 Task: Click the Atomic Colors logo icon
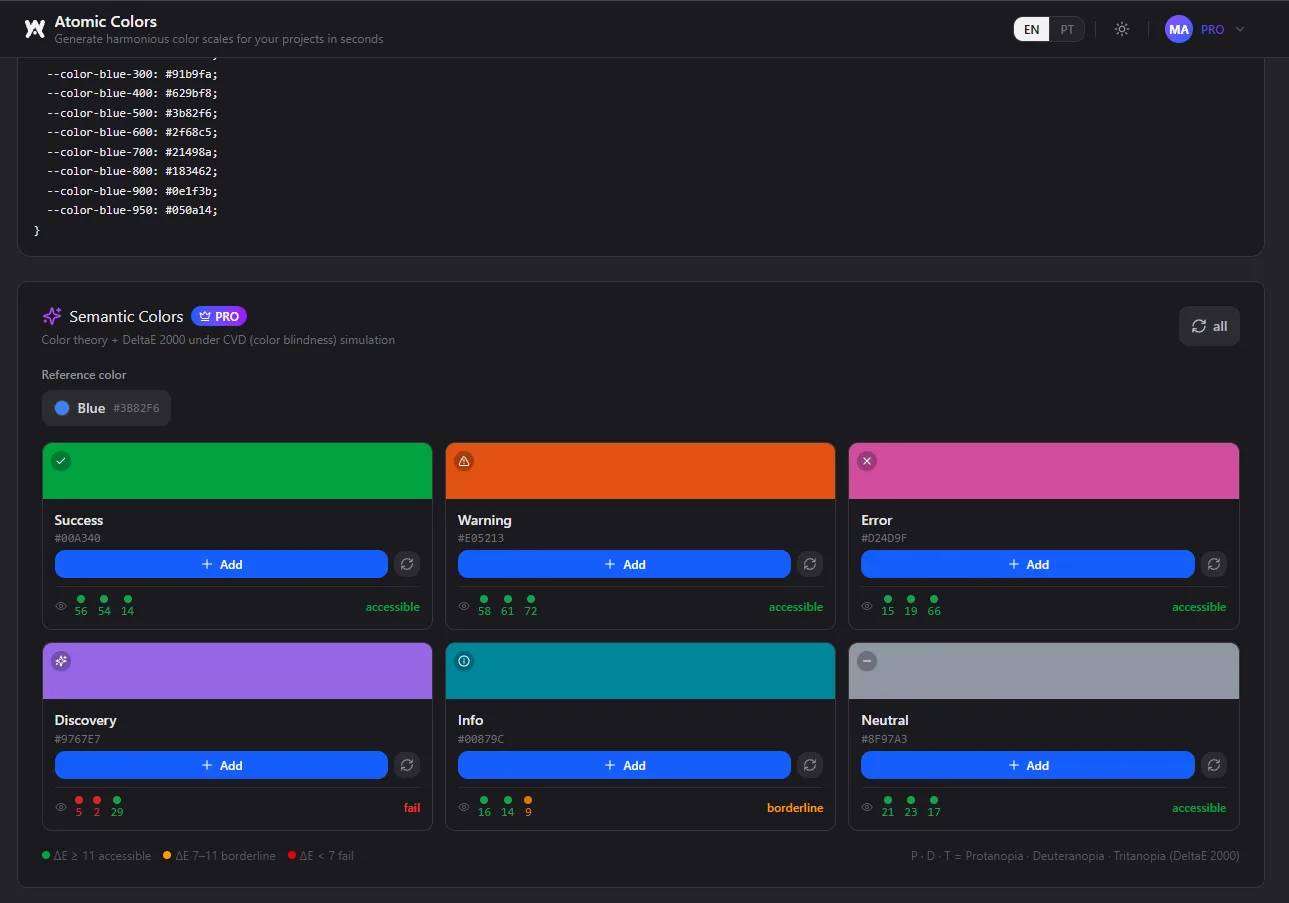(x=35, y=29)
